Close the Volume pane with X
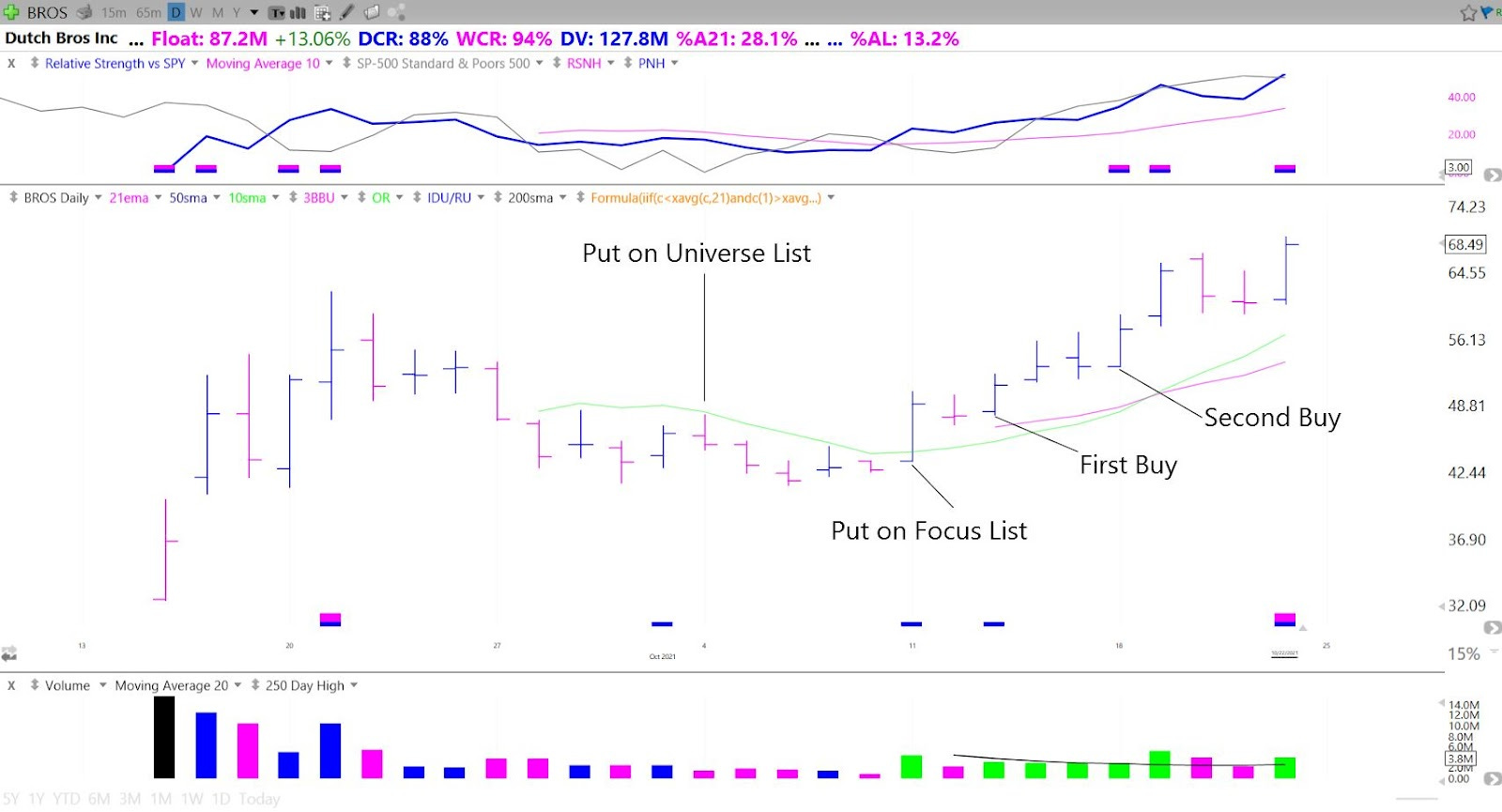The image size is (1502, 812). [x=11, y=685]
